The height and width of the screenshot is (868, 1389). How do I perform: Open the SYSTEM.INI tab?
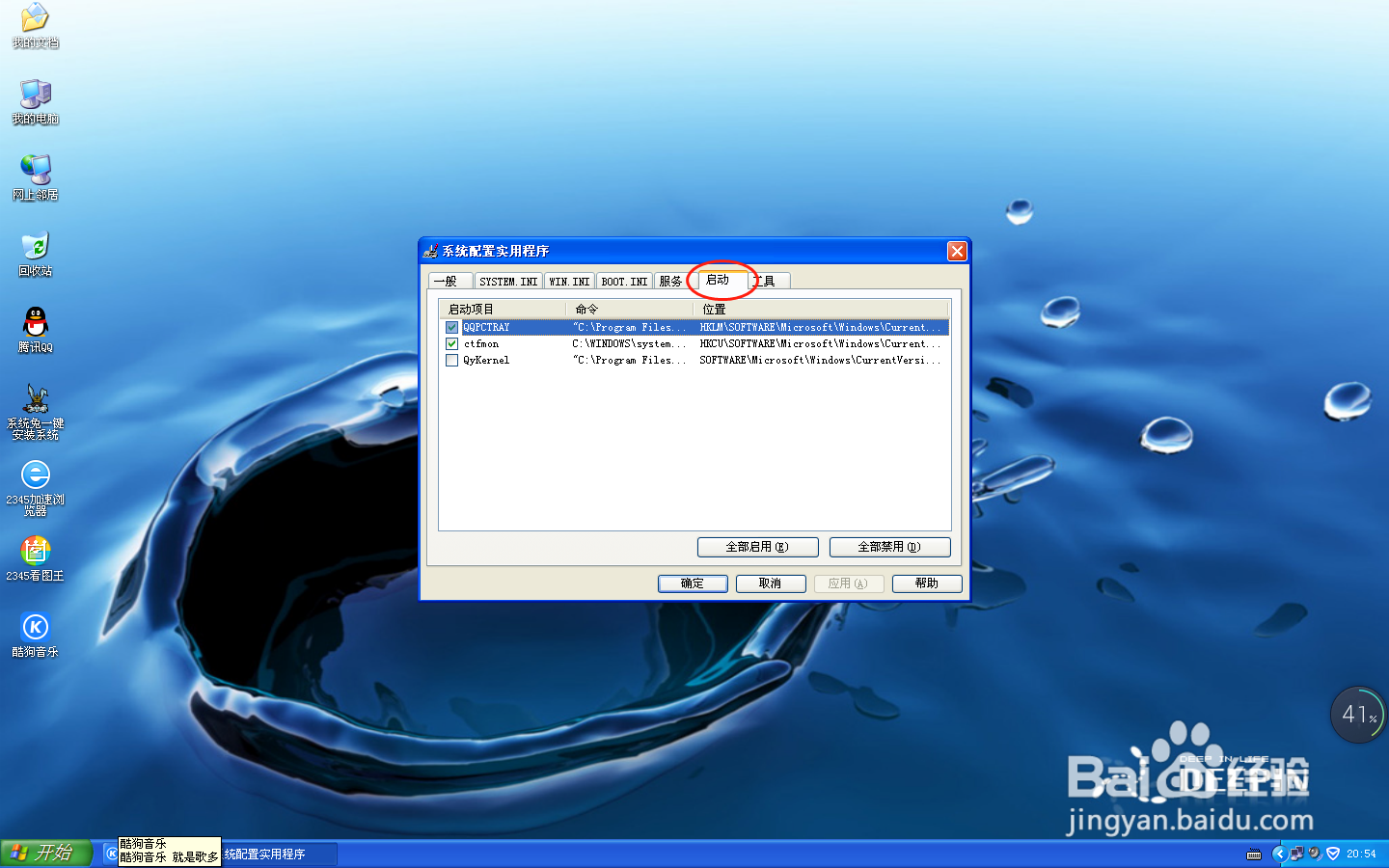tap(508, 282)
